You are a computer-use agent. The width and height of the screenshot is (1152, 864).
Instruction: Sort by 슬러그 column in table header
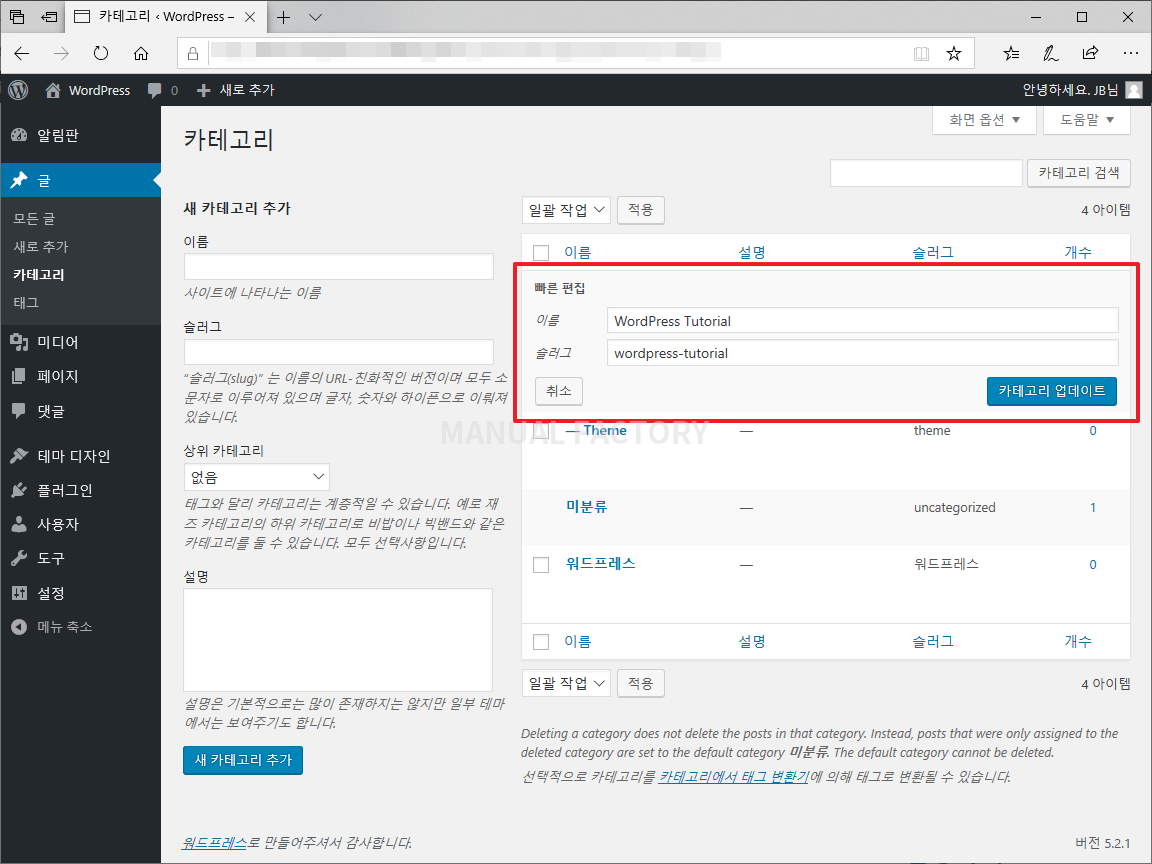click(932, 252)
